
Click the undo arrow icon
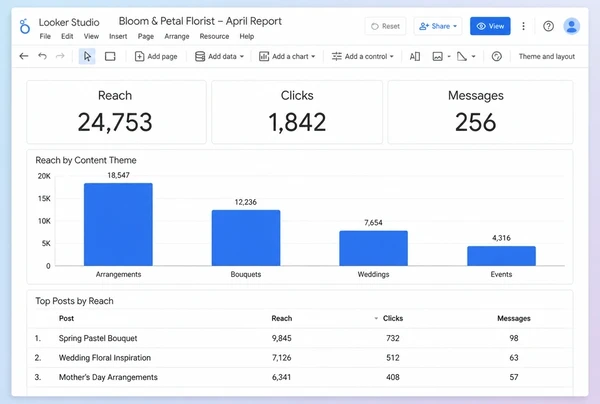click(42, 56)
